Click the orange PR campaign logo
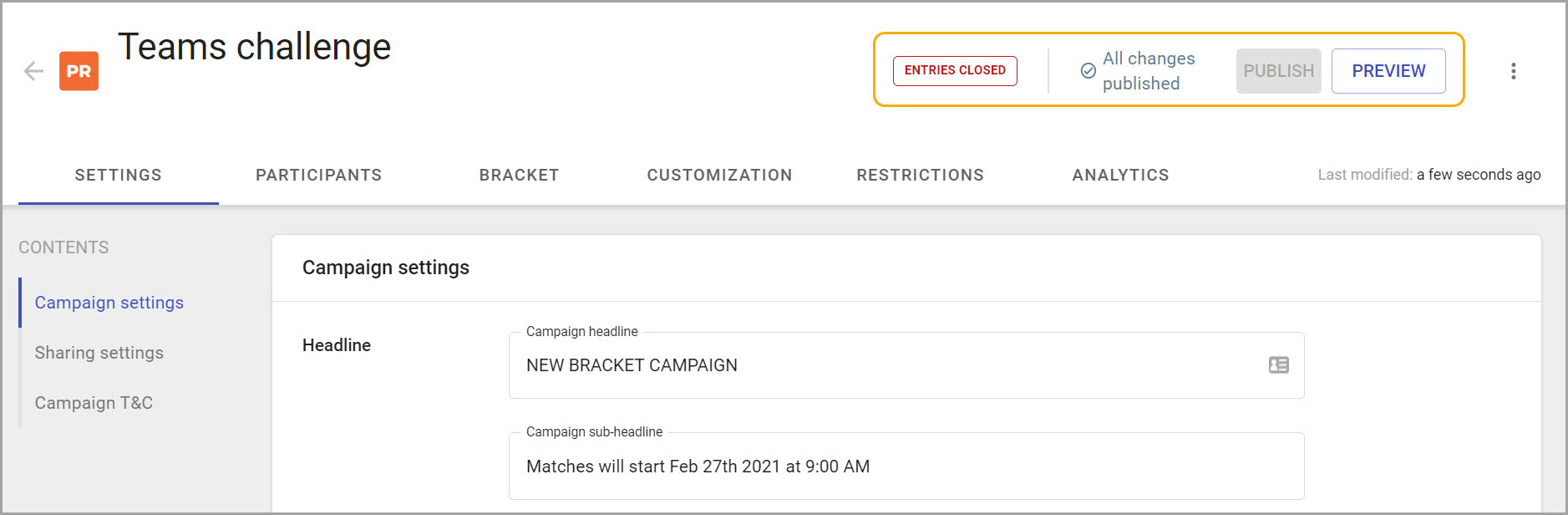The image size is (1568, 515). [79, 71]
